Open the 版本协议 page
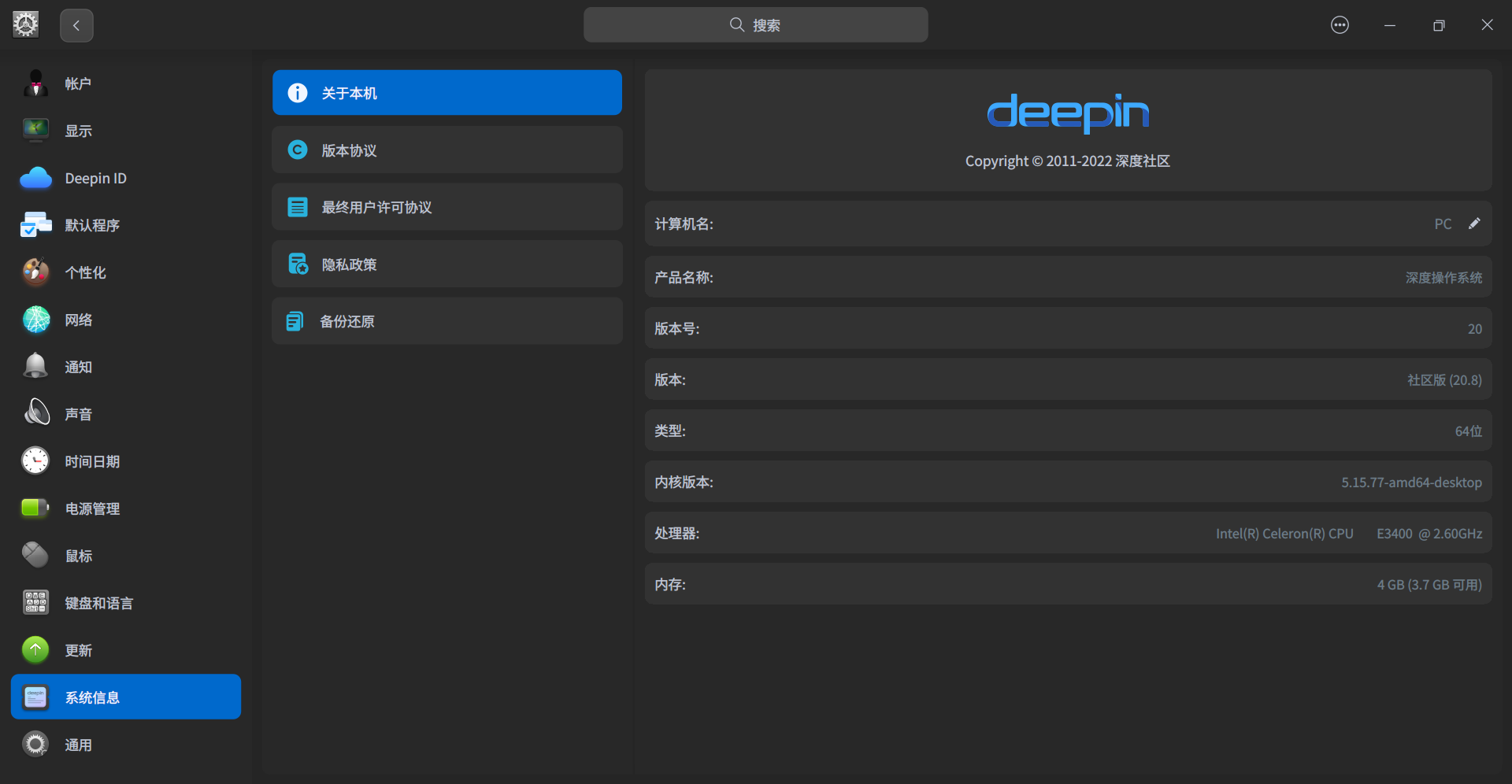The width and height of the screenshot is (1512, 784). (x=447, y=150)
